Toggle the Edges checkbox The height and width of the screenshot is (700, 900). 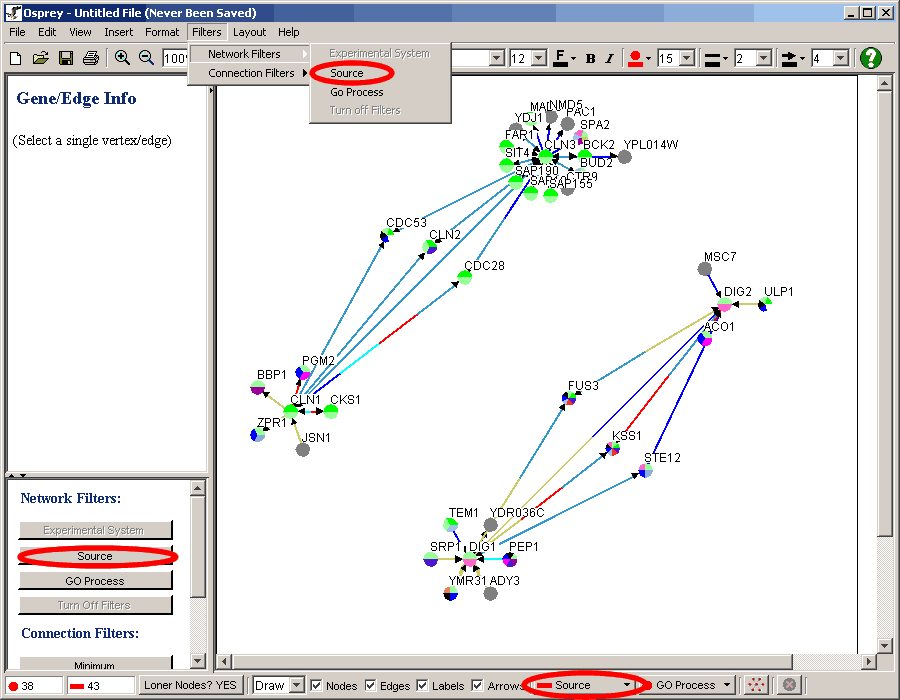(x=370, y=686)
